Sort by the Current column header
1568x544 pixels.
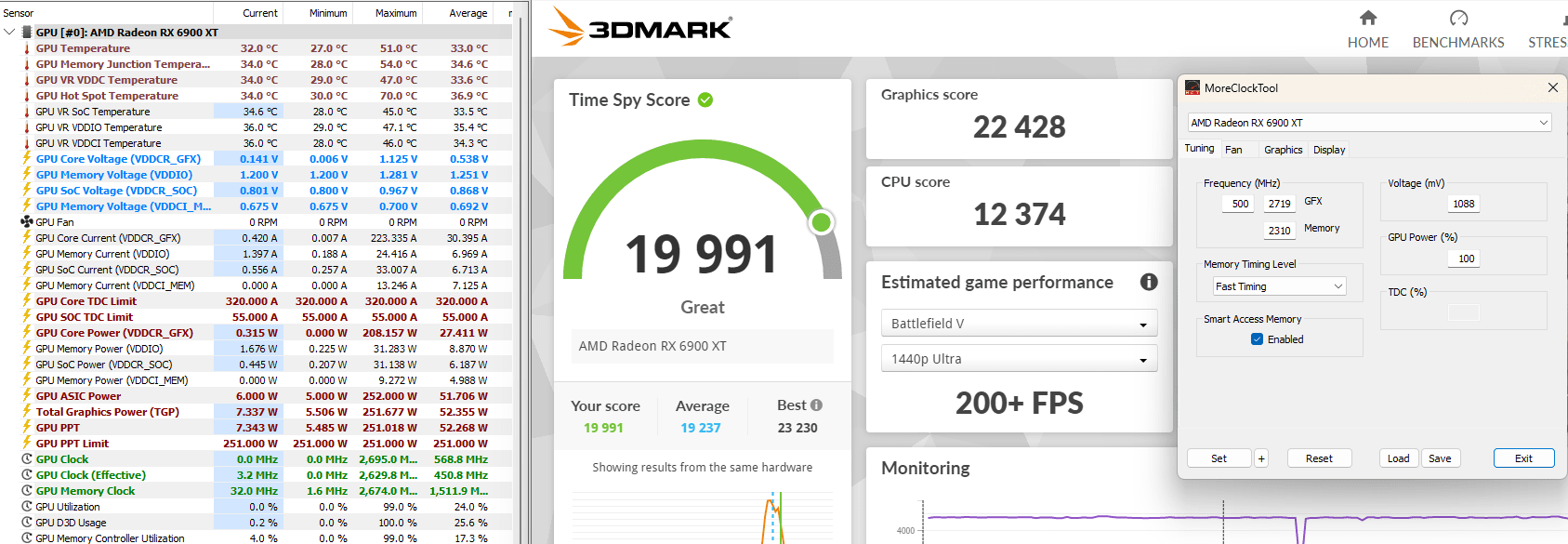pyautogui.click(x=248, y=13)
